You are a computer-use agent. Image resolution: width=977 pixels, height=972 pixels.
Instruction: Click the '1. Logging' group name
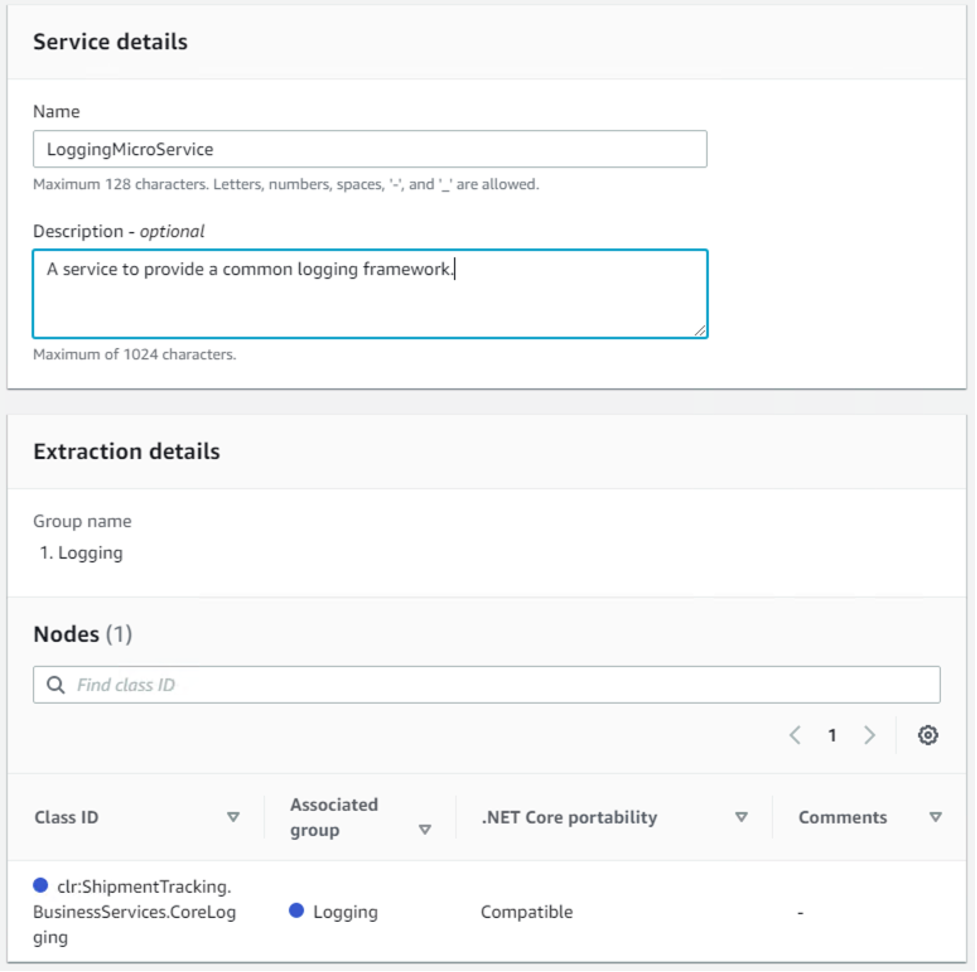pyautogui.click(x=81, y=553)
